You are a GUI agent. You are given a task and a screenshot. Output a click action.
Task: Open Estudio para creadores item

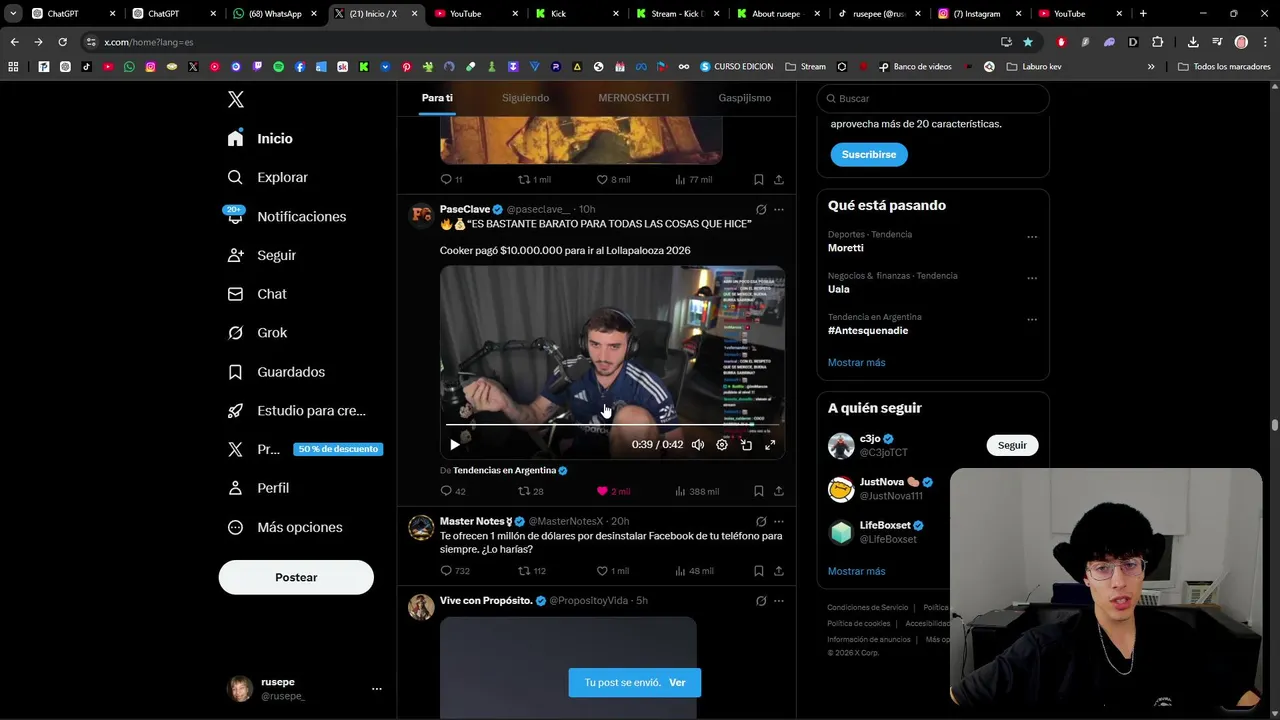tap(296, 410)
